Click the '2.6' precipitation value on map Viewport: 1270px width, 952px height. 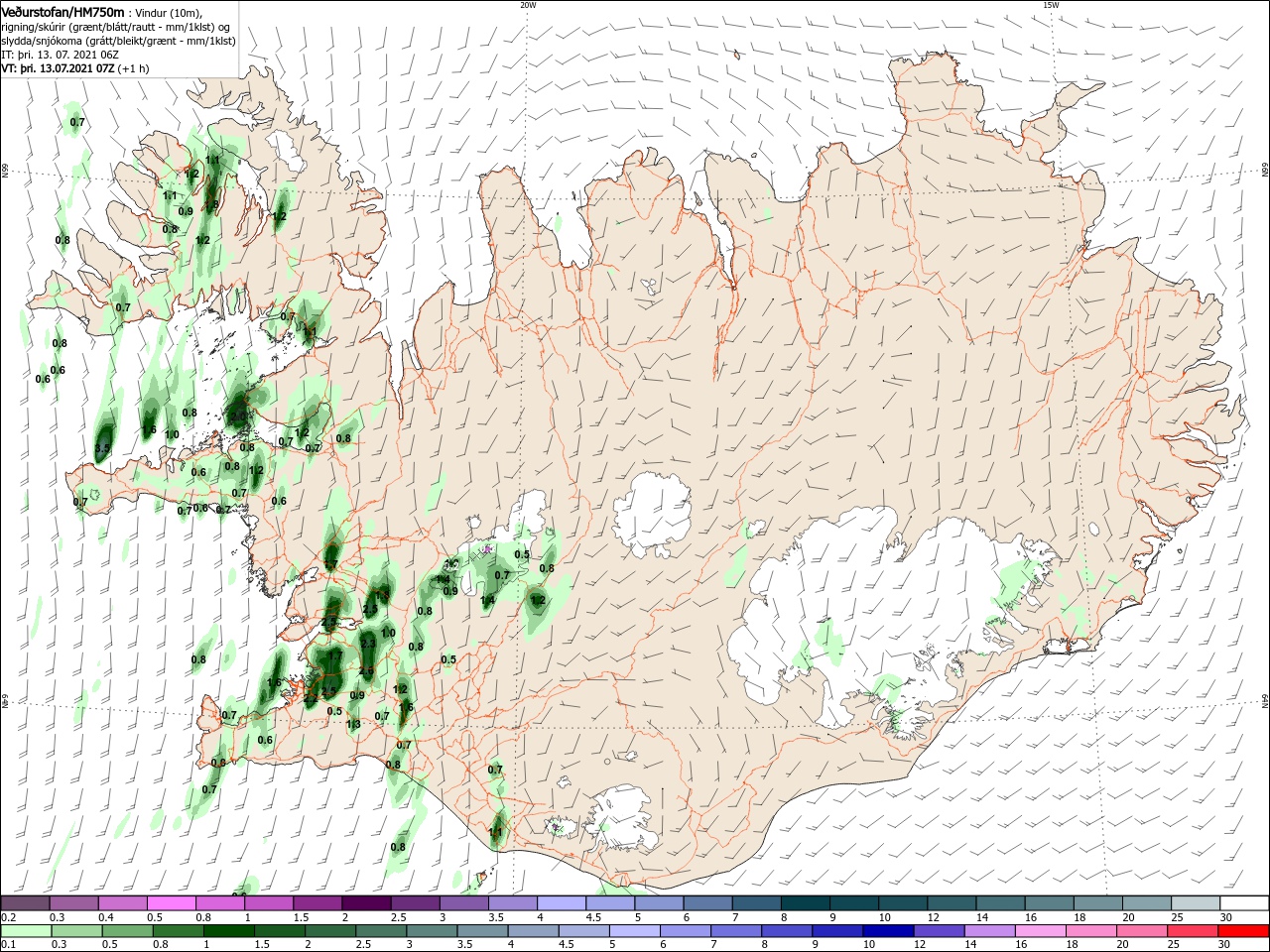click(x=366, y=671)
